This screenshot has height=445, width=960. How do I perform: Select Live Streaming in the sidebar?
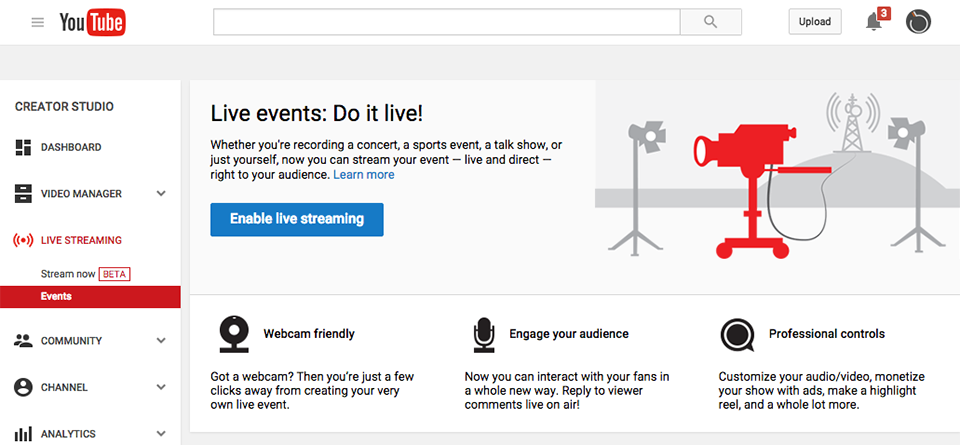[81, 241]
